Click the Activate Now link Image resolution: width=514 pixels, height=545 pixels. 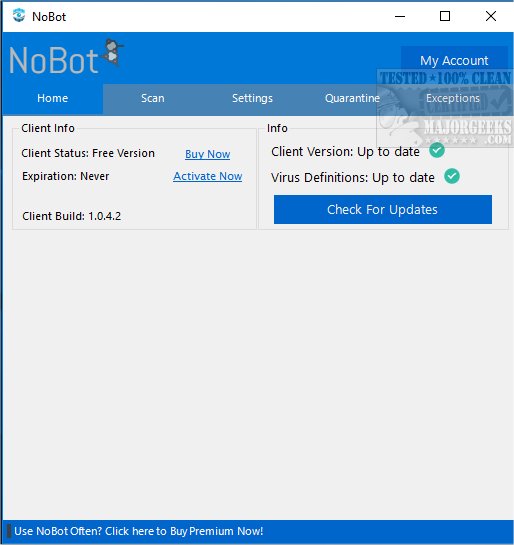tap(207, 176)
